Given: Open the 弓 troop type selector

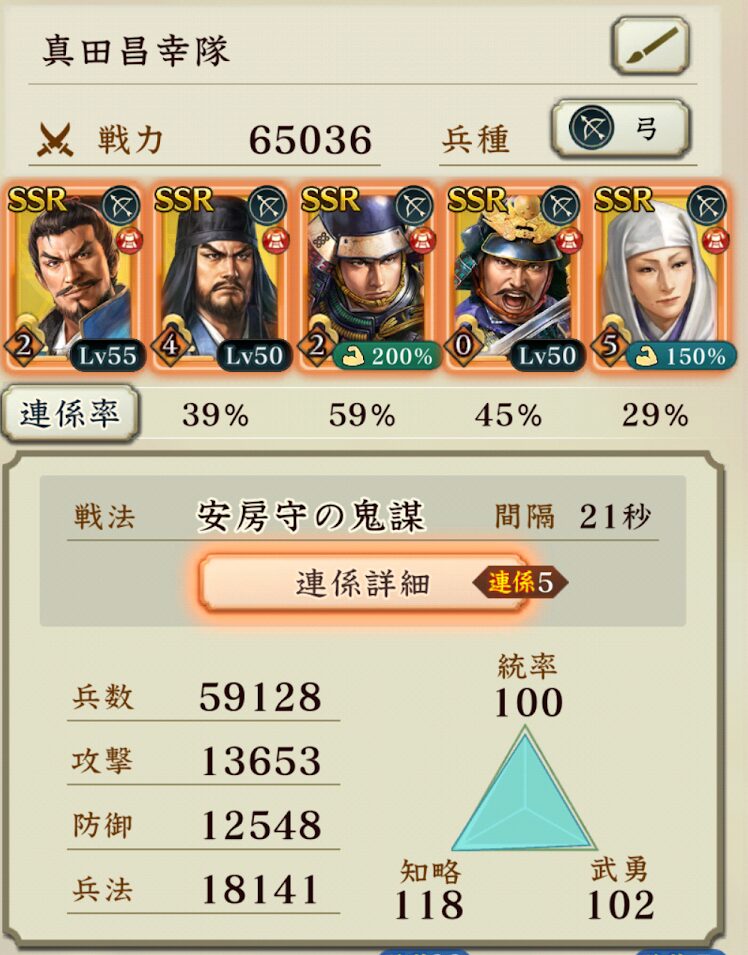Looking at the screenshot, I should 621,129.
